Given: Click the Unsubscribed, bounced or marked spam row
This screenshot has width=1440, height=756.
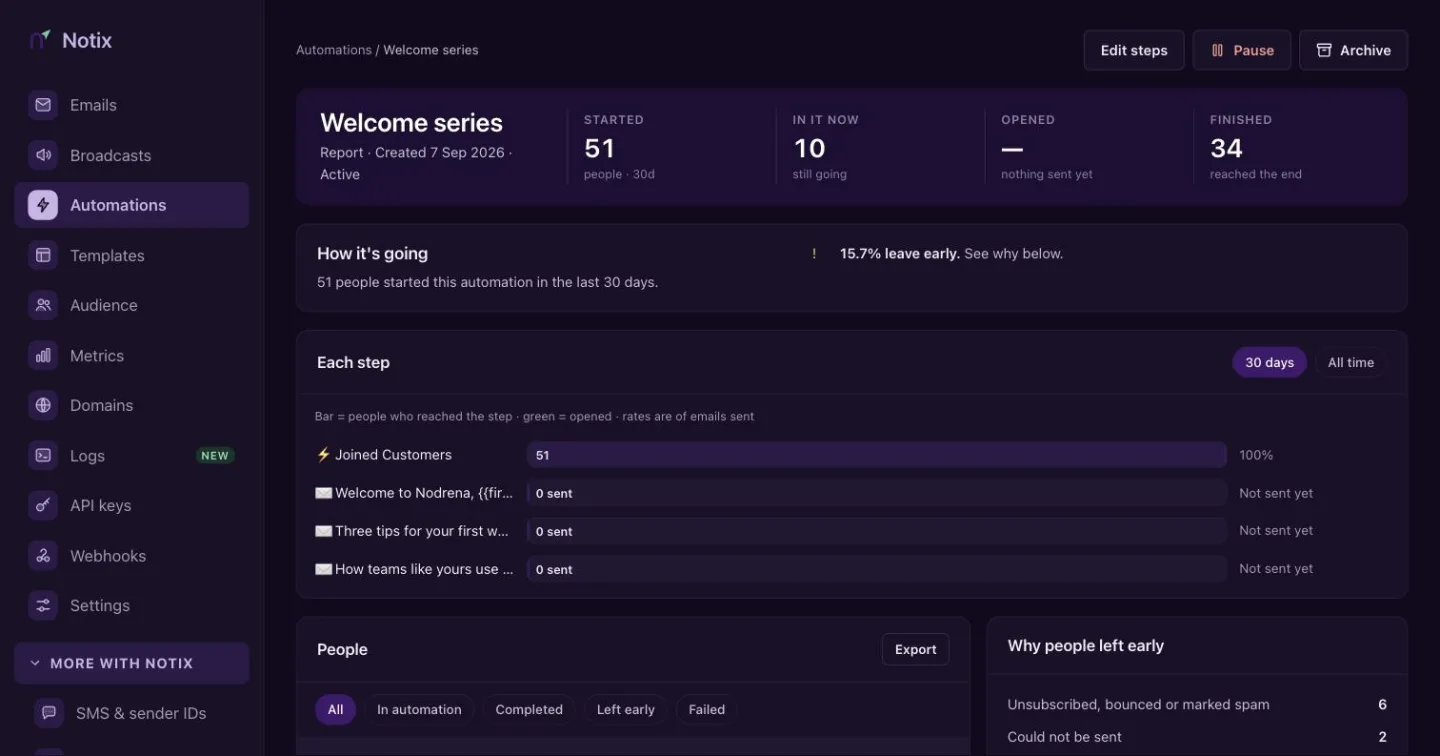Looking at the screenshot, I should pyautogui.click(x=1197, y=705).
